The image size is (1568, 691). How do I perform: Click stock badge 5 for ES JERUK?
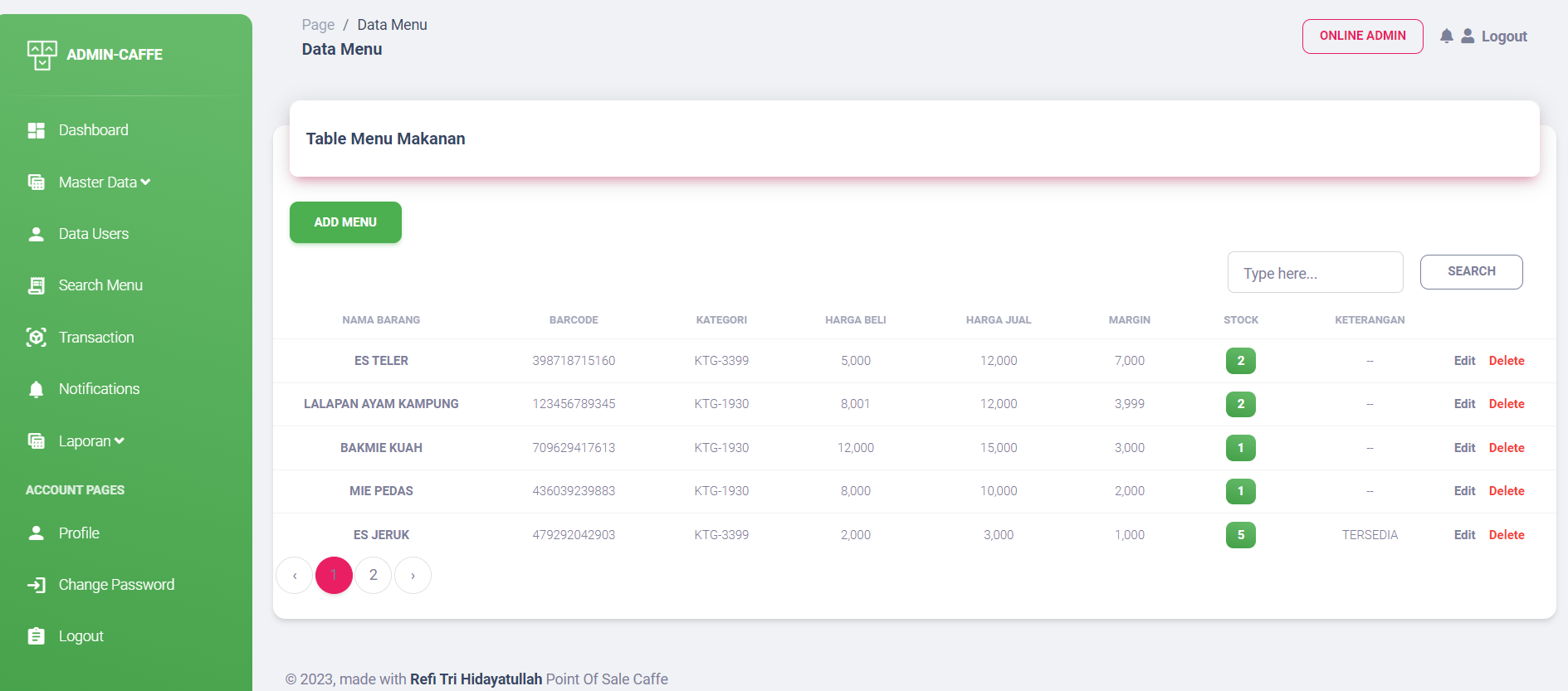(x=1241, y=535)
